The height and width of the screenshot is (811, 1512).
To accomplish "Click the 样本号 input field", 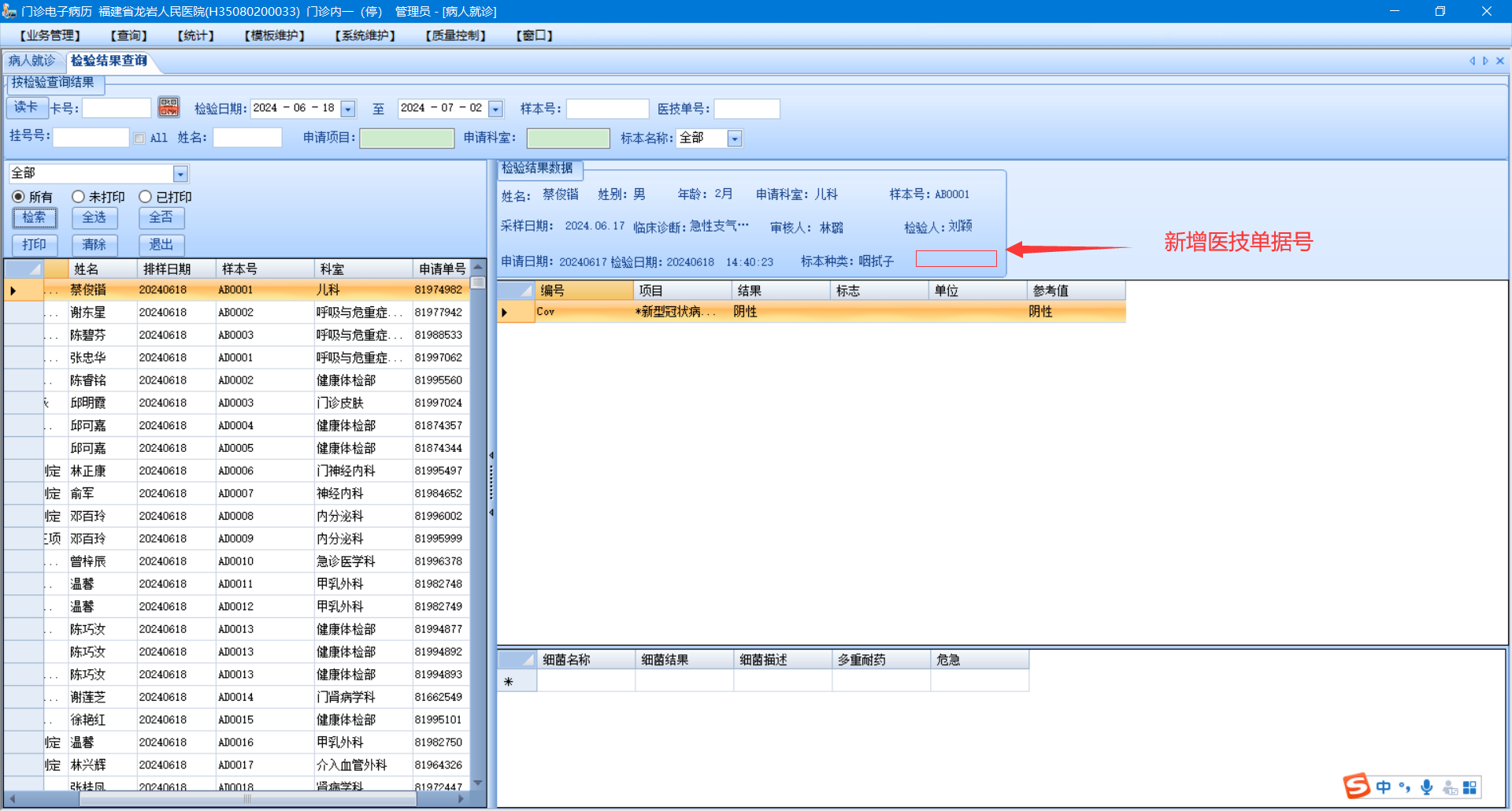I will [607, 109].
